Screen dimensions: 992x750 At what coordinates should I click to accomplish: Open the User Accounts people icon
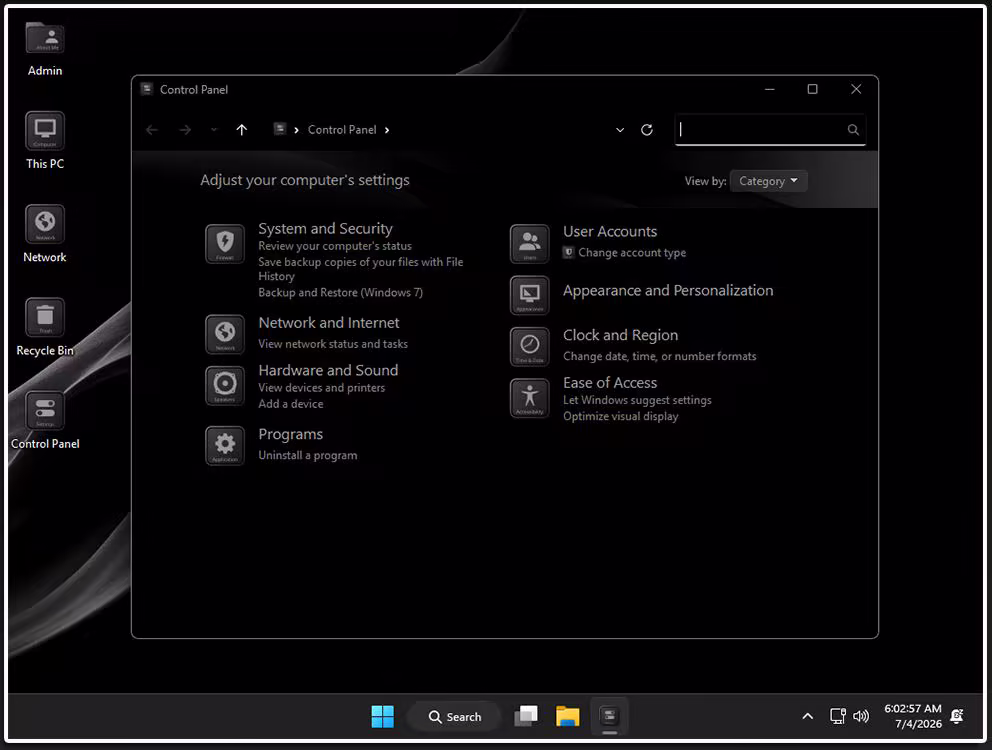[x=530, y=244]
